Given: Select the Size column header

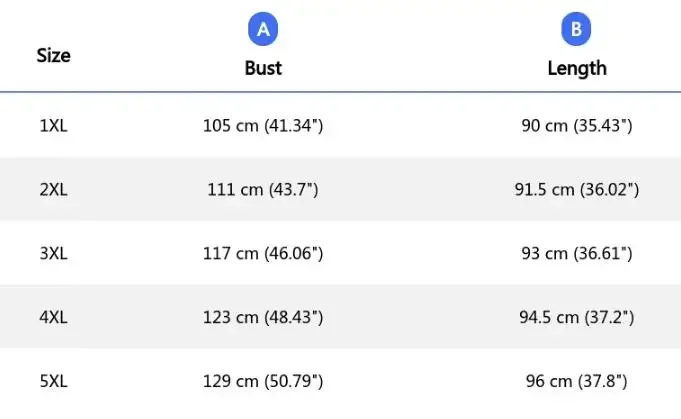Looking at the screenshot, I should (54, 56).
